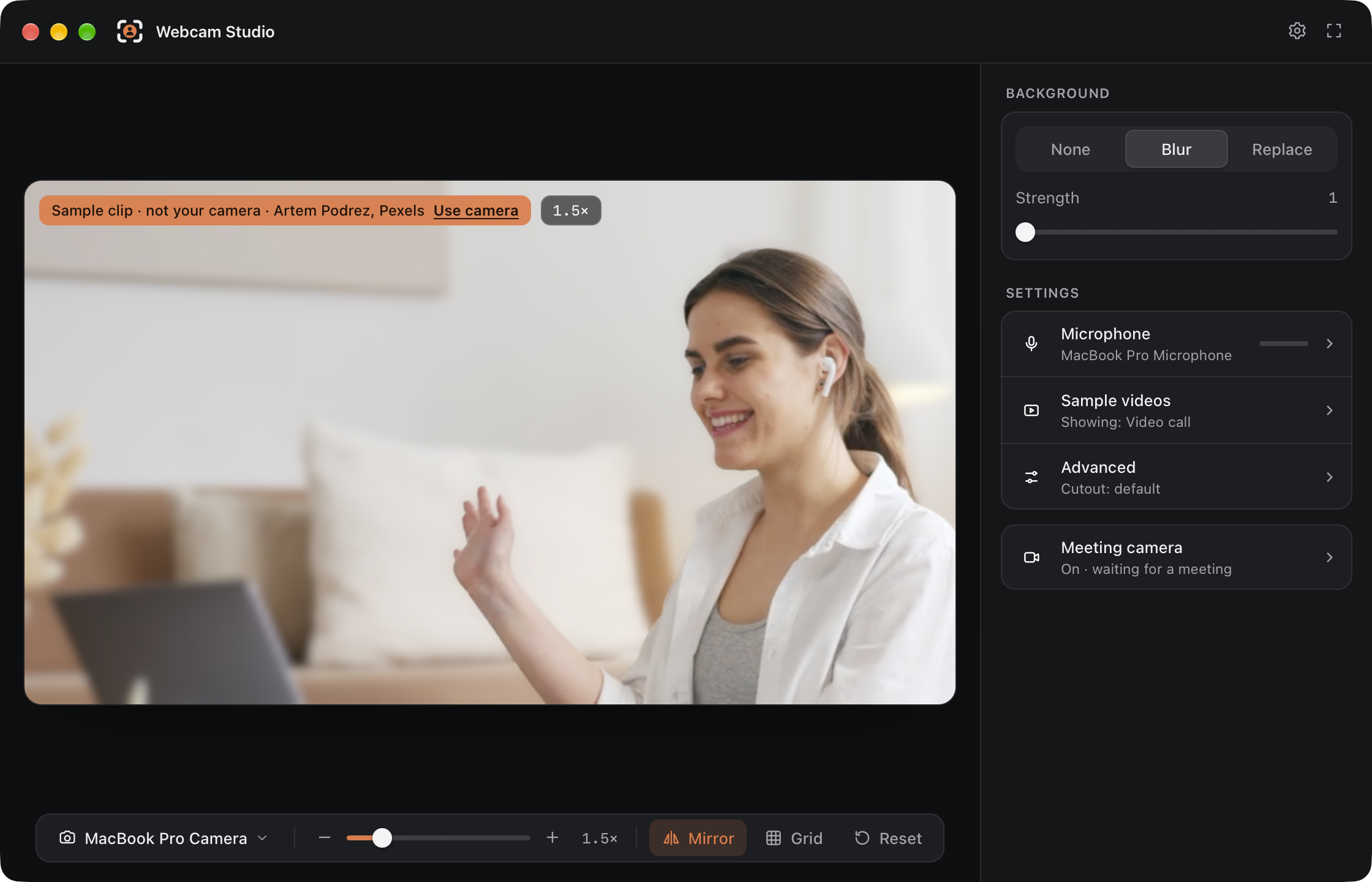Expand the Advanced row chevron
This screenshot has height=882, width=1372.
click(x=1329, y=477)
